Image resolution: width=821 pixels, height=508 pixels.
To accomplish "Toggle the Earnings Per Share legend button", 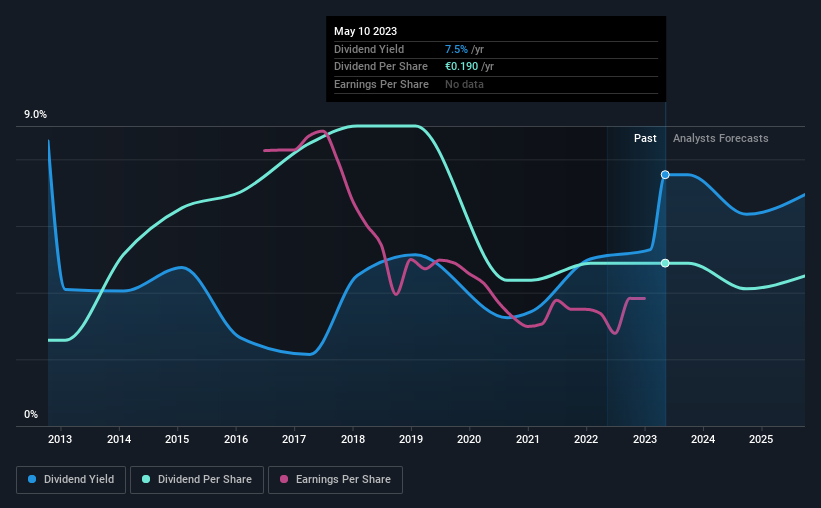I will [335, 480].
